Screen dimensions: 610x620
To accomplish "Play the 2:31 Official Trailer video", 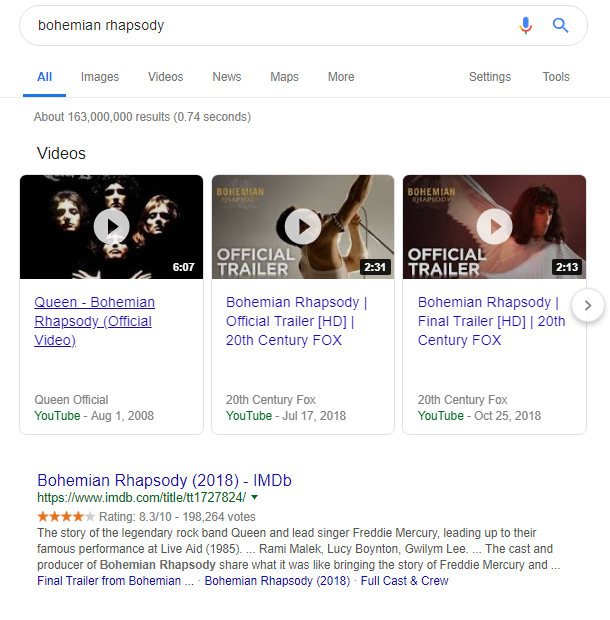I will 303,227.
